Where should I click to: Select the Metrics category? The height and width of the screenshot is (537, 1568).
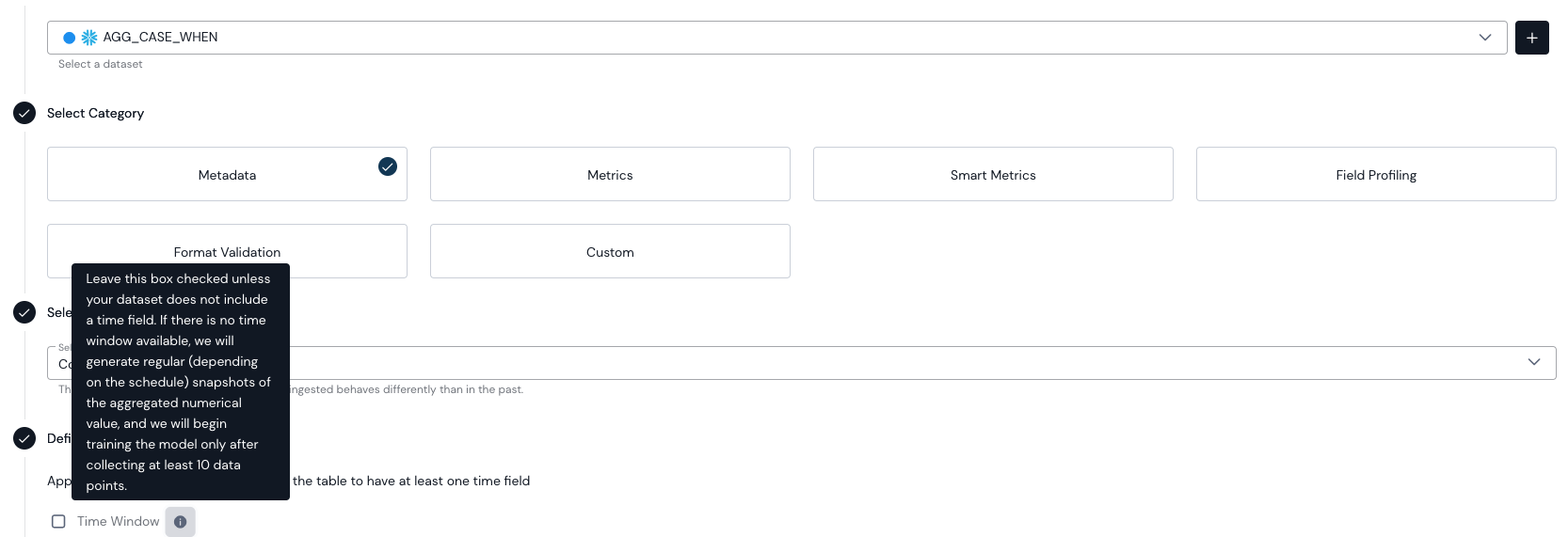(610, 174)
